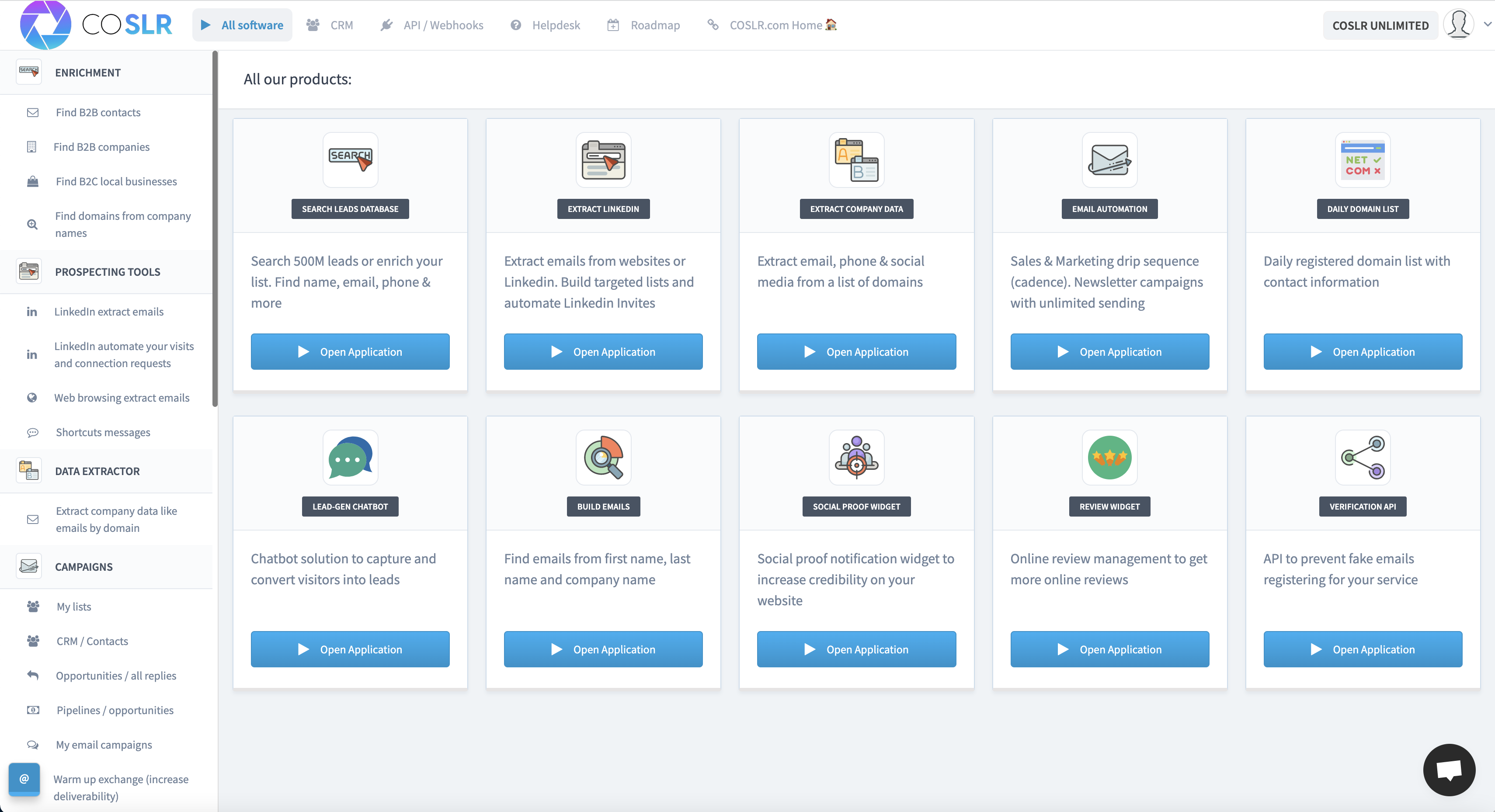Screen dimensions: 1495x812
Task: Open API / Webhooks menu item
Action: pyautogui.click(x=432, y=25)
